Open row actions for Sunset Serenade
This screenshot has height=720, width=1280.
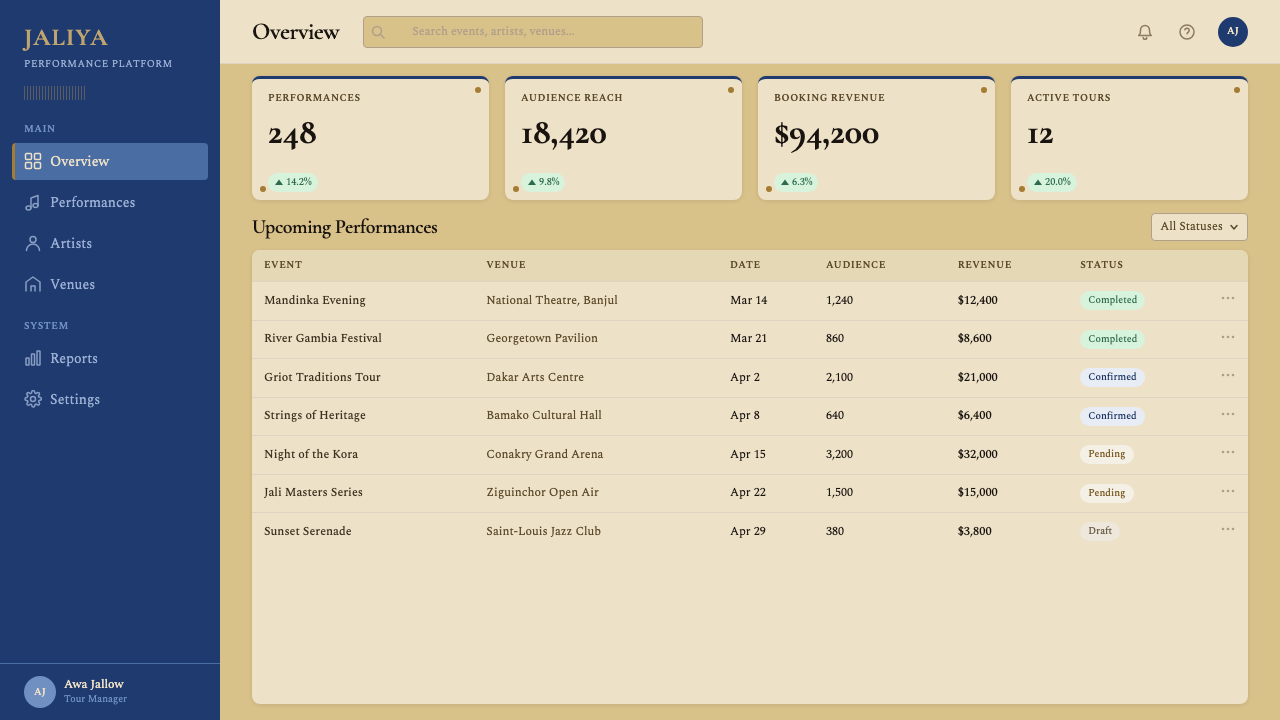click(x=1228, y=529)
